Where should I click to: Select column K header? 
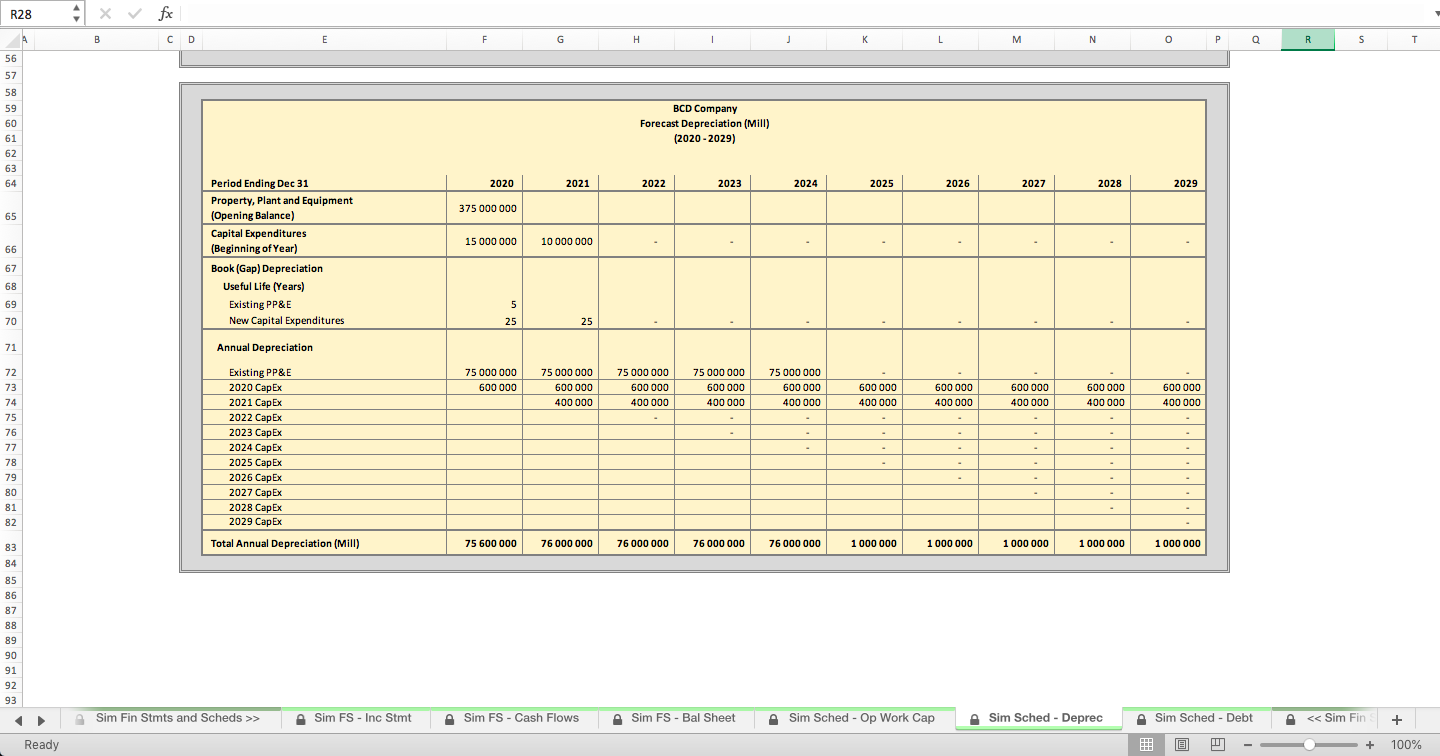point(864,40)
